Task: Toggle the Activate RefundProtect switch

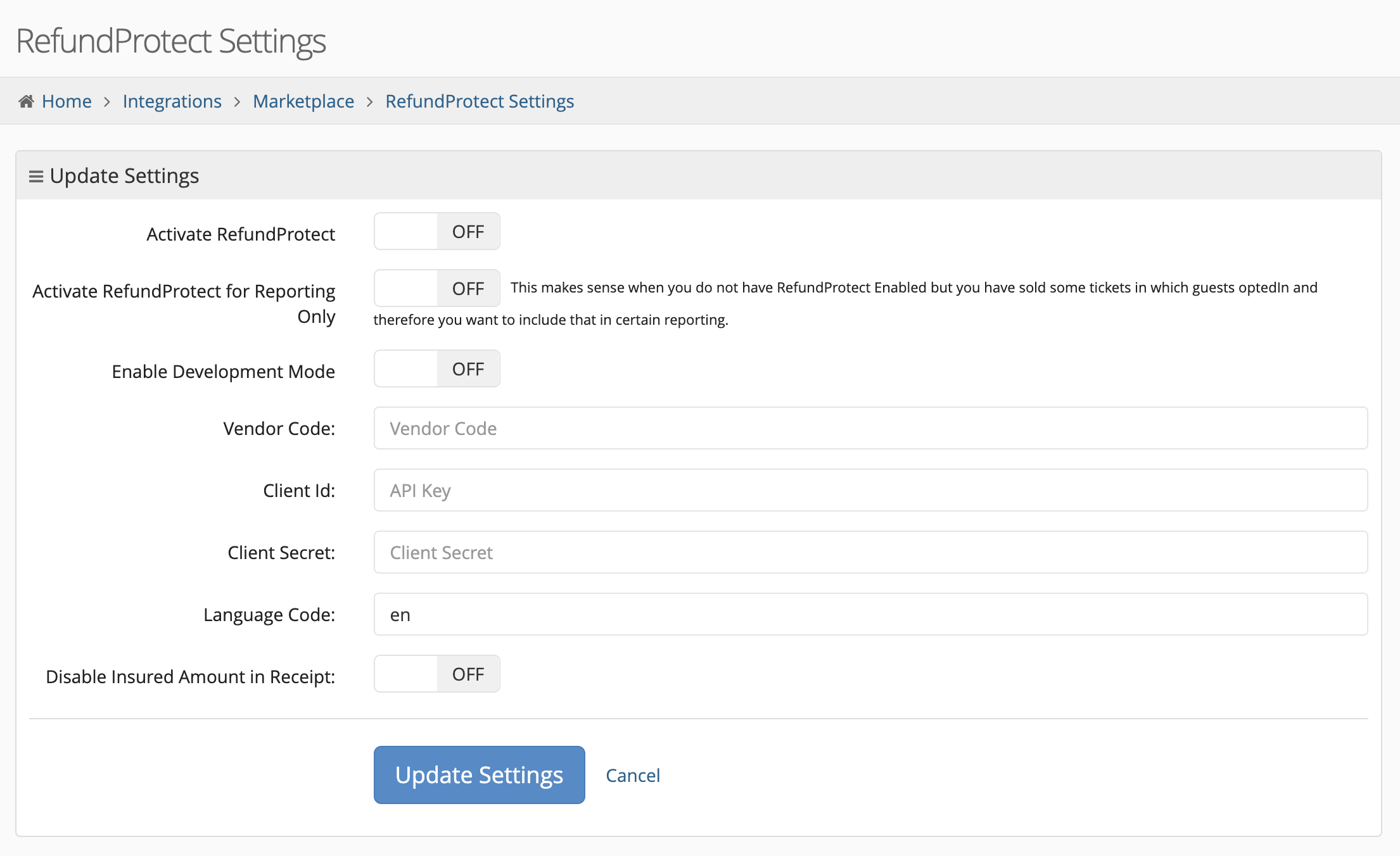Action: [437, 232]
